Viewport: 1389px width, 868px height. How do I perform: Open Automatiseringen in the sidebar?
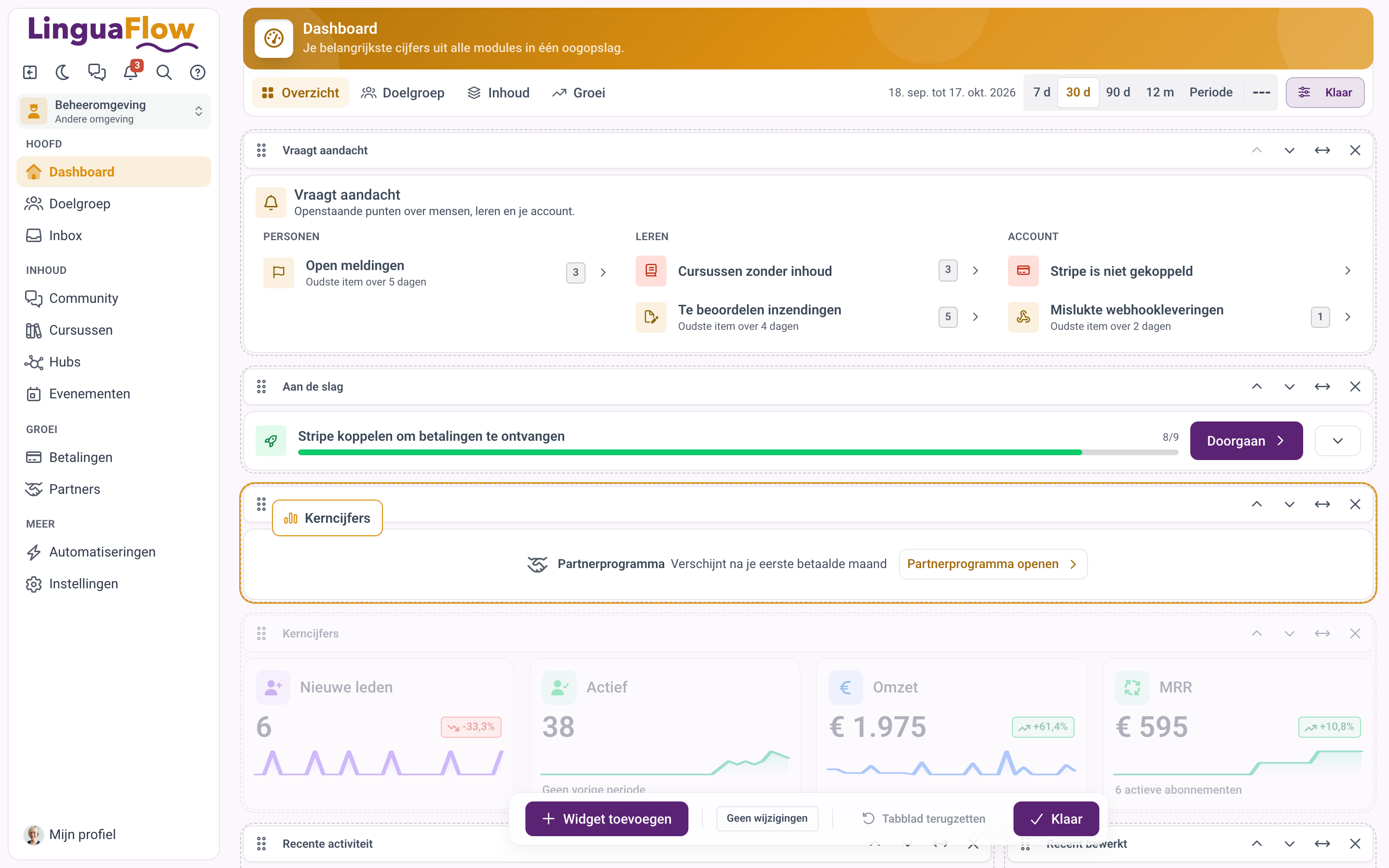(x=114, y=552)
